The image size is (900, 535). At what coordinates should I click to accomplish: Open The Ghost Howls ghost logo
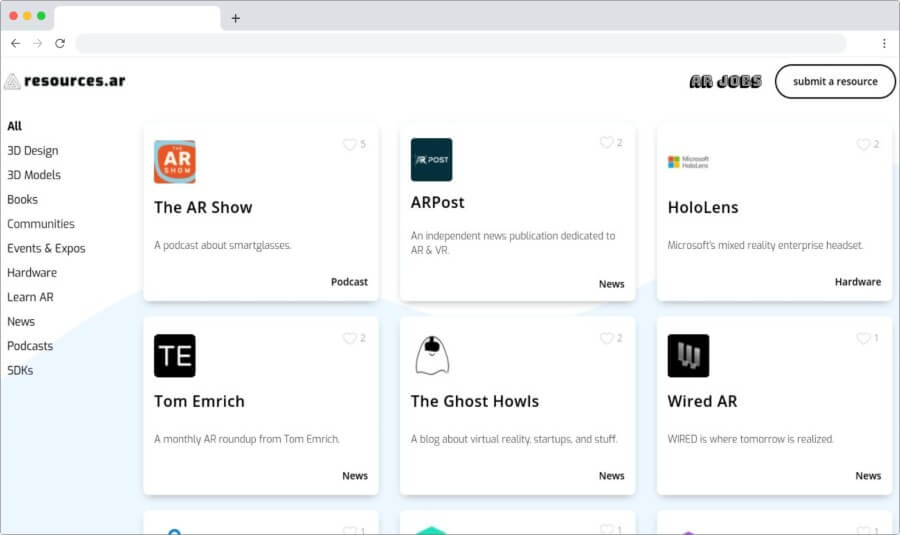(x=432, y=356)
